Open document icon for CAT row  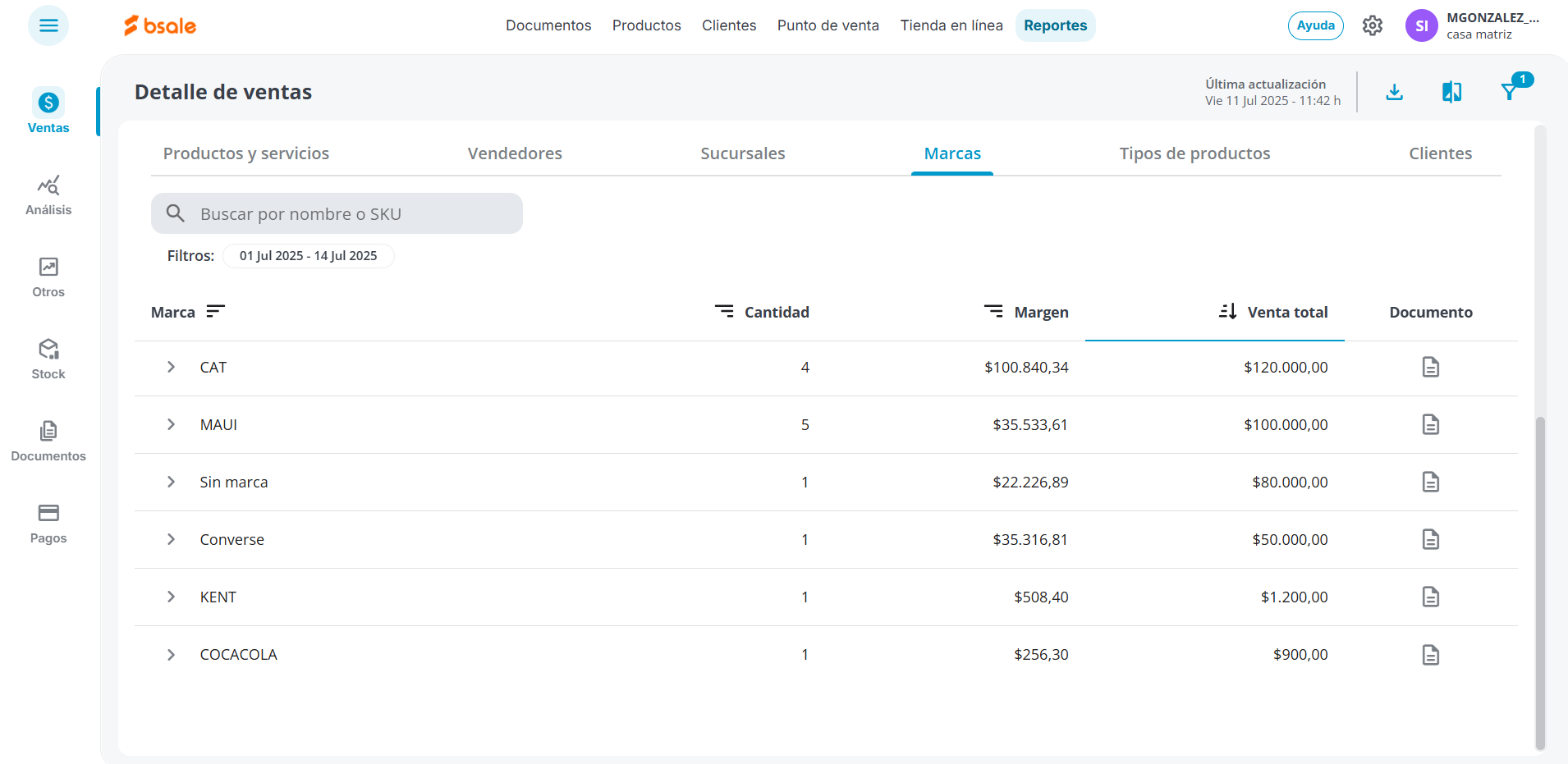click(1431, 367)
